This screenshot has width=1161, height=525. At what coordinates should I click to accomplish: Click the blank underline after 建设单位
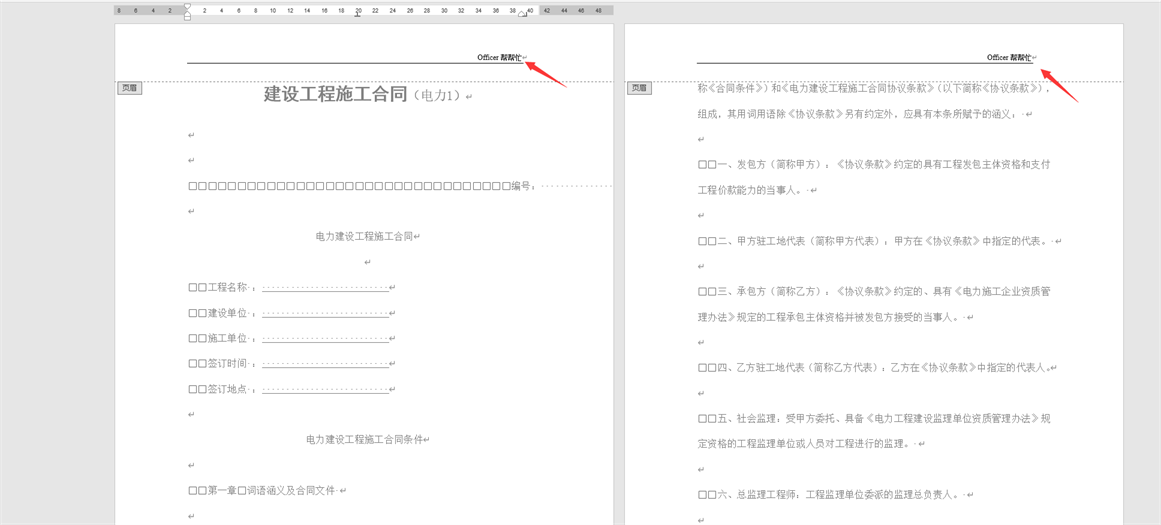(x=325, y=313)
